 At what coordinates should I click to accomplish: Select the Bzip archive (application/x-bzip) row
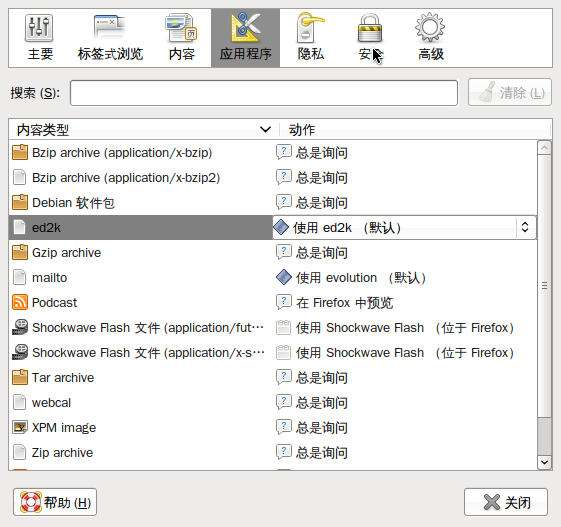tap(273, 153)
